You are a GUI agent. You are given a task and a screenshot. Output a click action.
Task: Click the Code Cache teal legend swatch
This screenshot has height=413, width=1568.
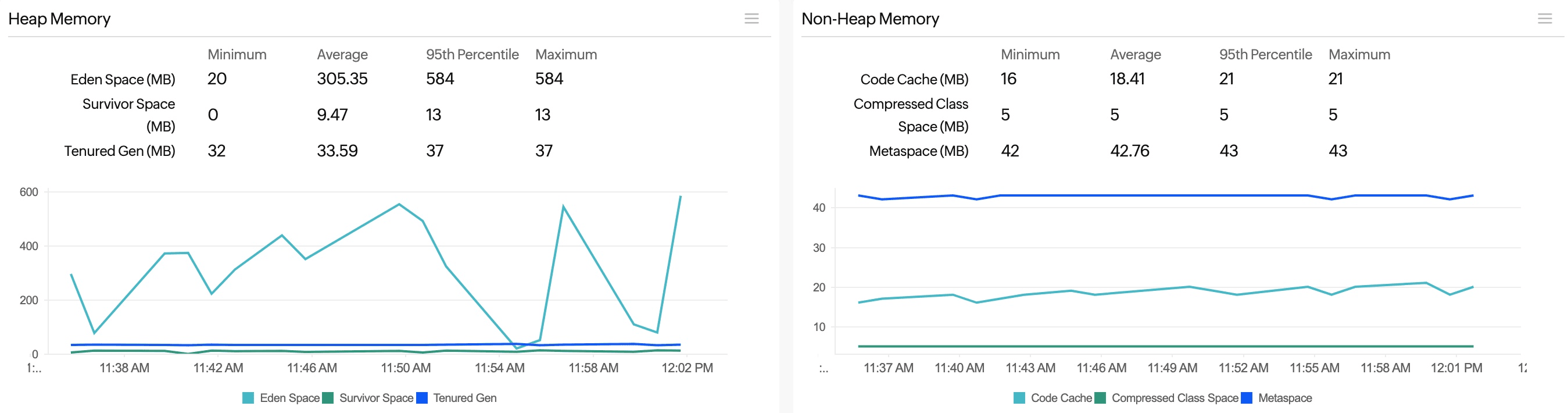[1019, 398]
